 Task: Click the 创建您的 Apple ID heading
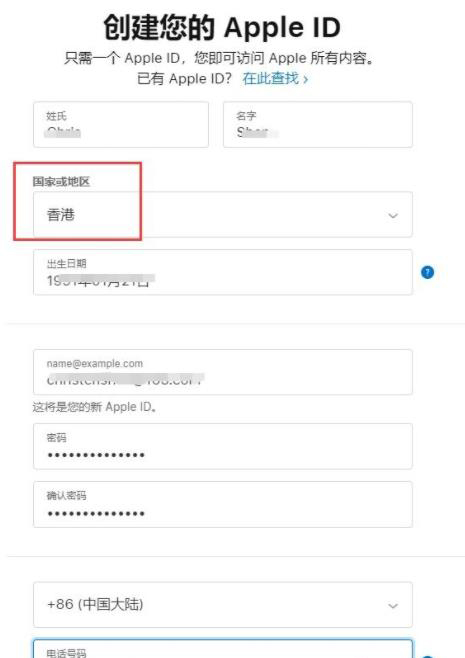tap(222, 27)
